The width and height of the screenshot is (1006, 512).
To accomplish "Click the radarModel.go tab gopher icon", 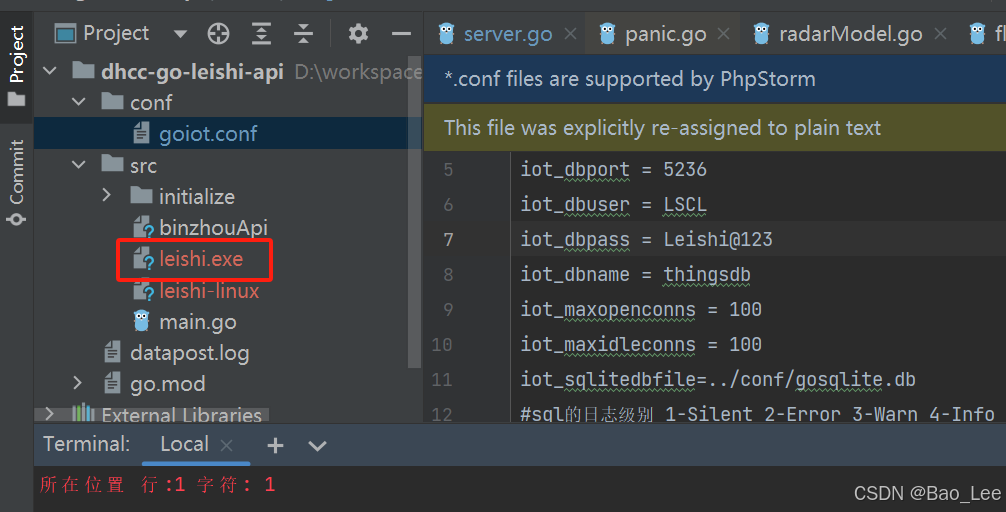I will coord(762,33).
